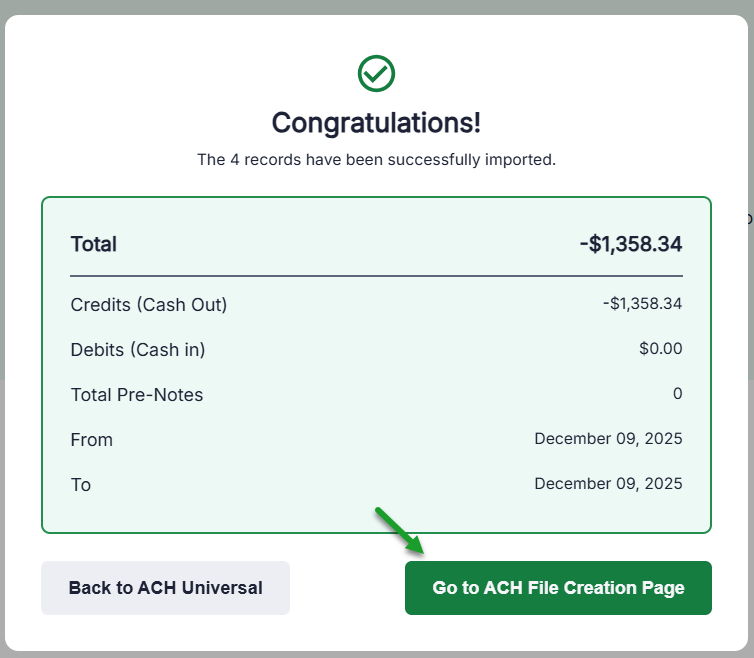Select the Credits (Cash Out) amount value

click(643, 304)
